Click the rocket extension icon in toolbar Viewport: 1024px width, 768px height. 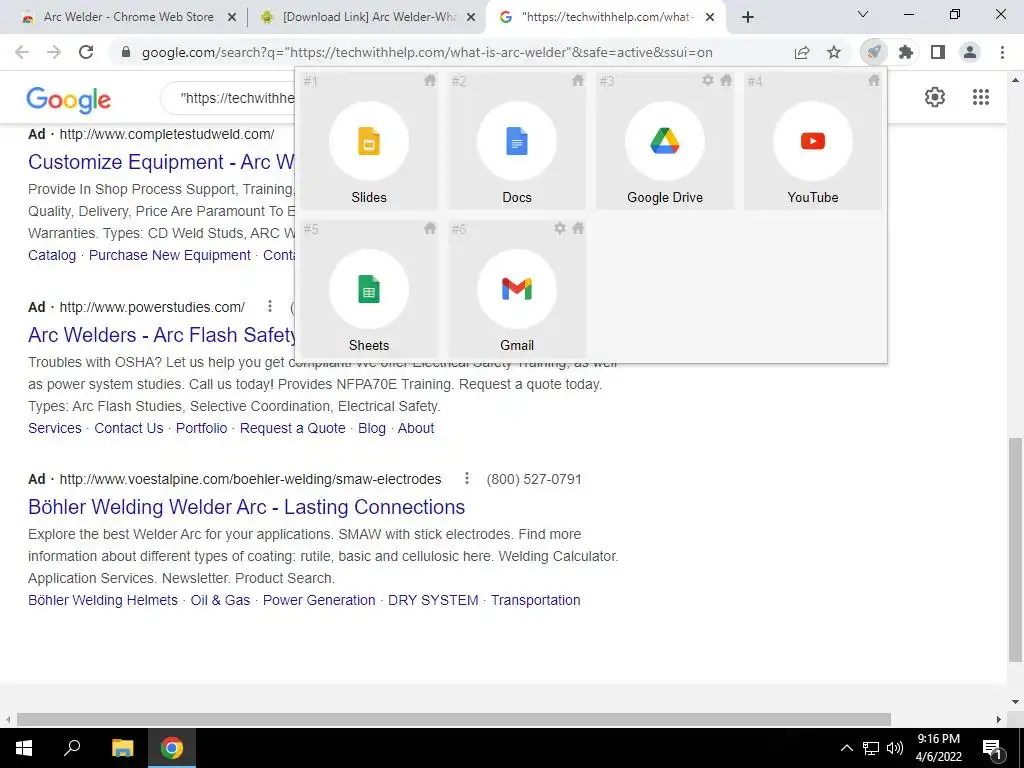(x=873, y=52)
